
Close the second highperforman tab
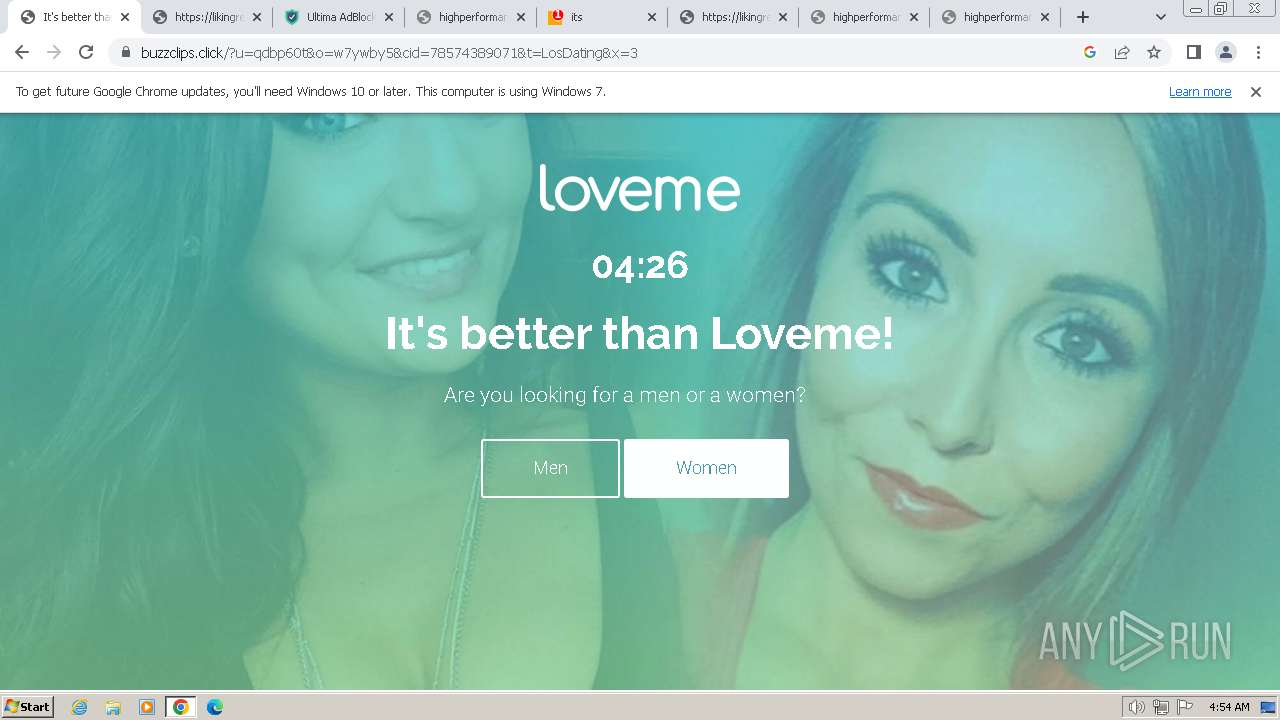click(914, 17)
